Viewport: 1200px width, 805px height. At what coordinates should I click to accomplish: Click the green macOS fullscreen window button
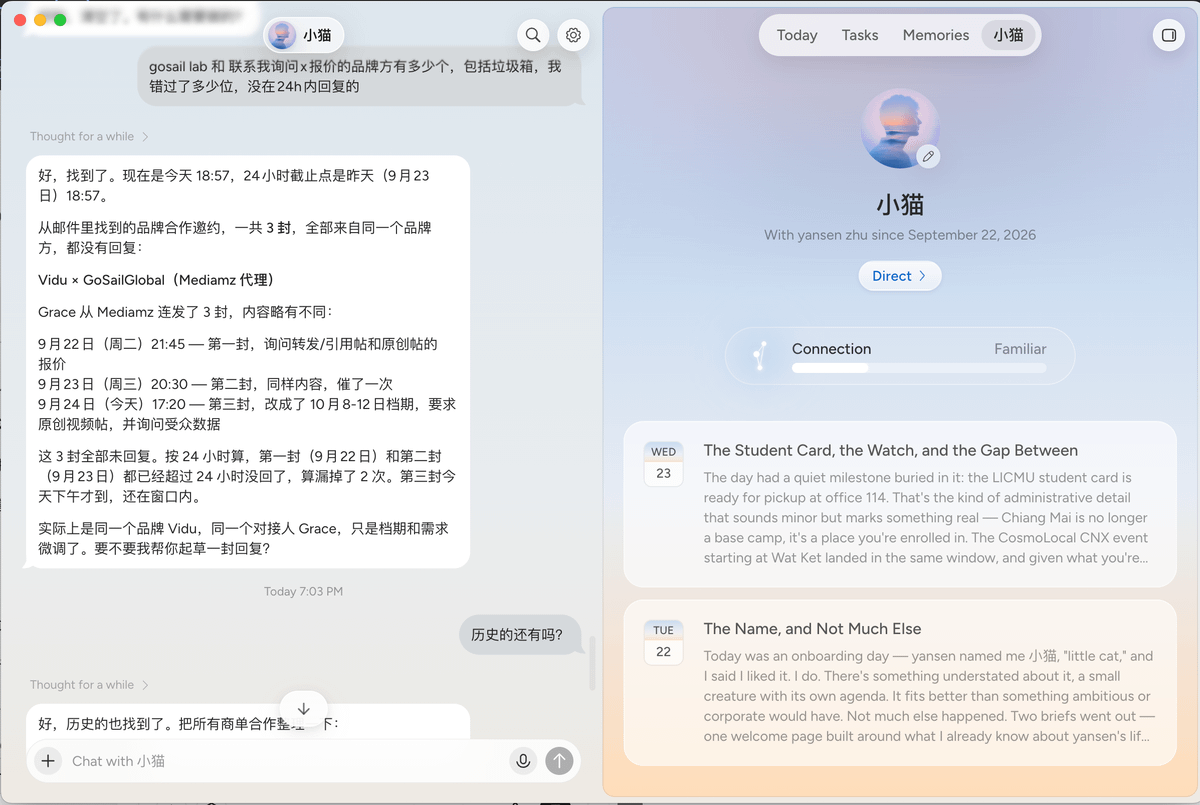coord(60,19)
